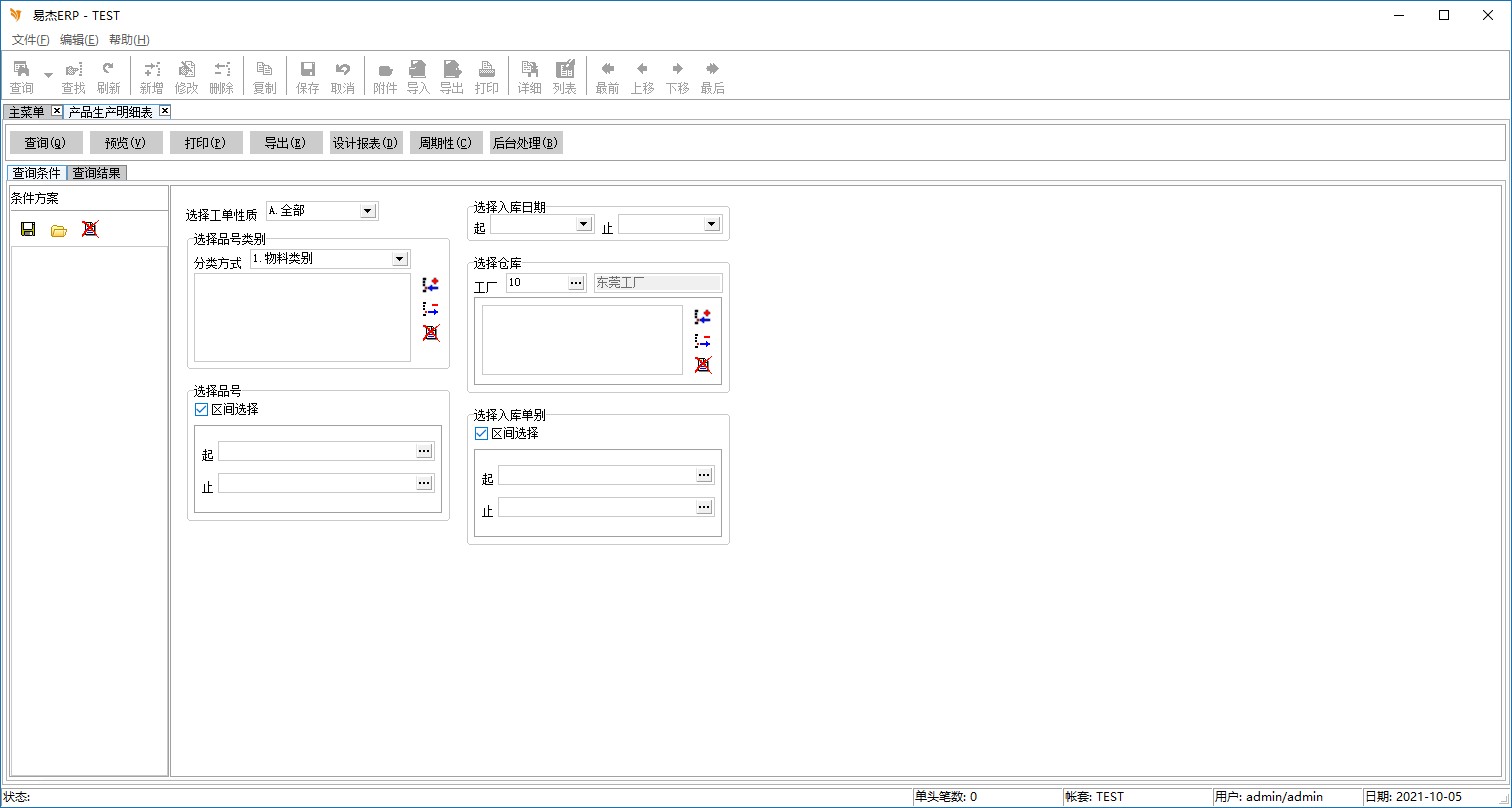Open the 工厂 lookup ellipsis button
Screen dimensions: 1512x808
click(576, 283)
